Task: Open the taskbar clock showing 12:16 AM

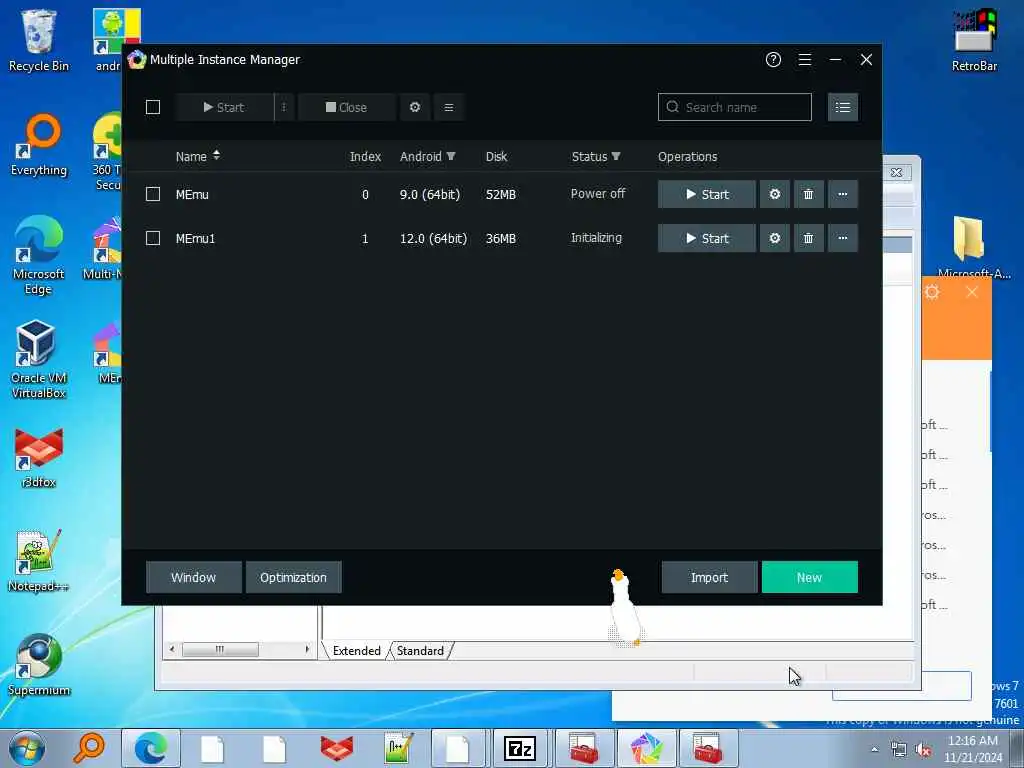Action: (972, 749)
